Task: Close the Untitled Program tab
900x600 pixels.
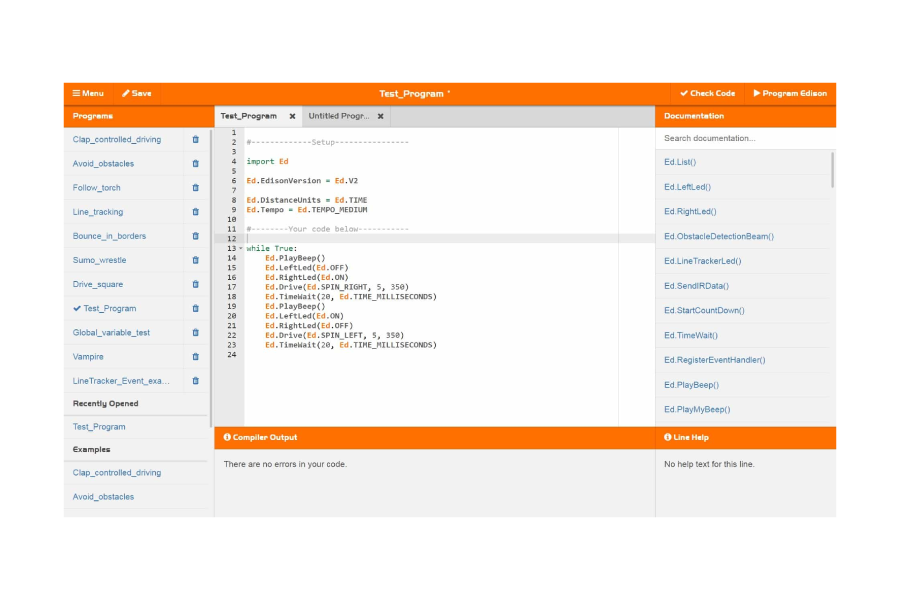Action: tap(380, 116)
